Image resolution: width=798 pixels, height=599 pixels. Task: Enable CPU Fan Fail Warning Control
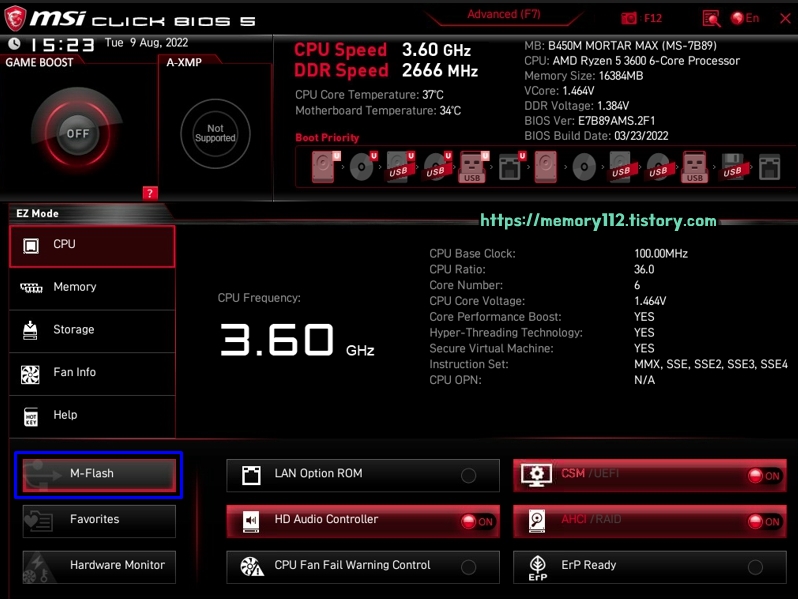click(x=468, y=567)
